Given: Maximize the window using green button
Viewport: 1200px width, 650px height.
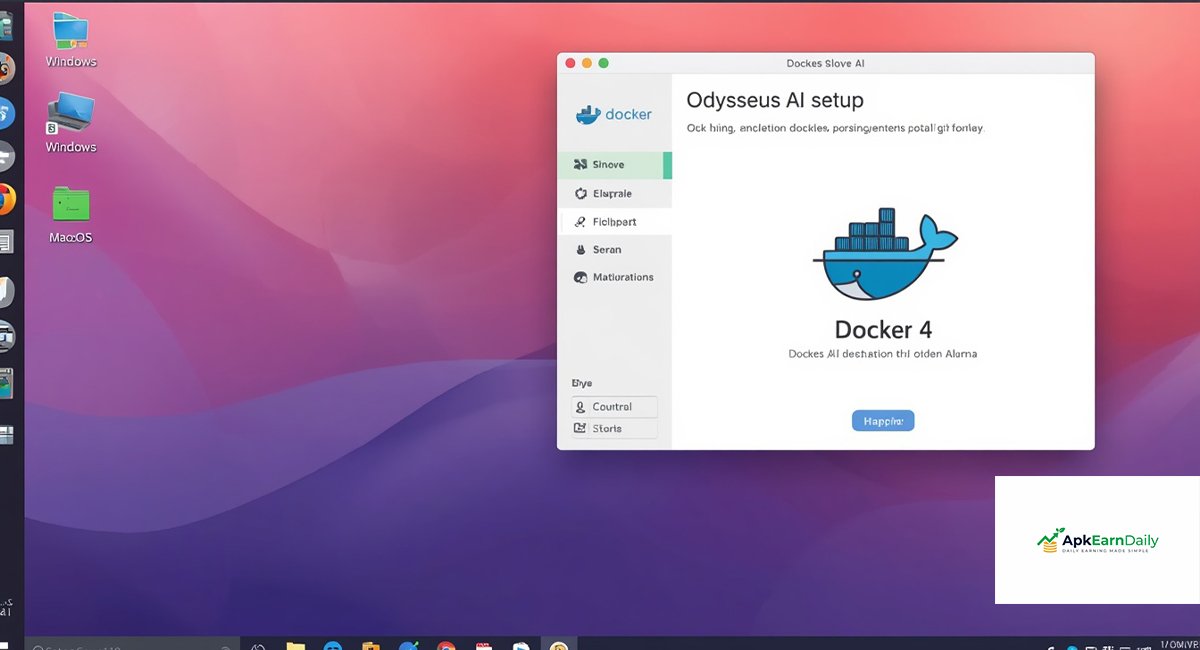Looking at the screenshot, I should pos(603,63).
